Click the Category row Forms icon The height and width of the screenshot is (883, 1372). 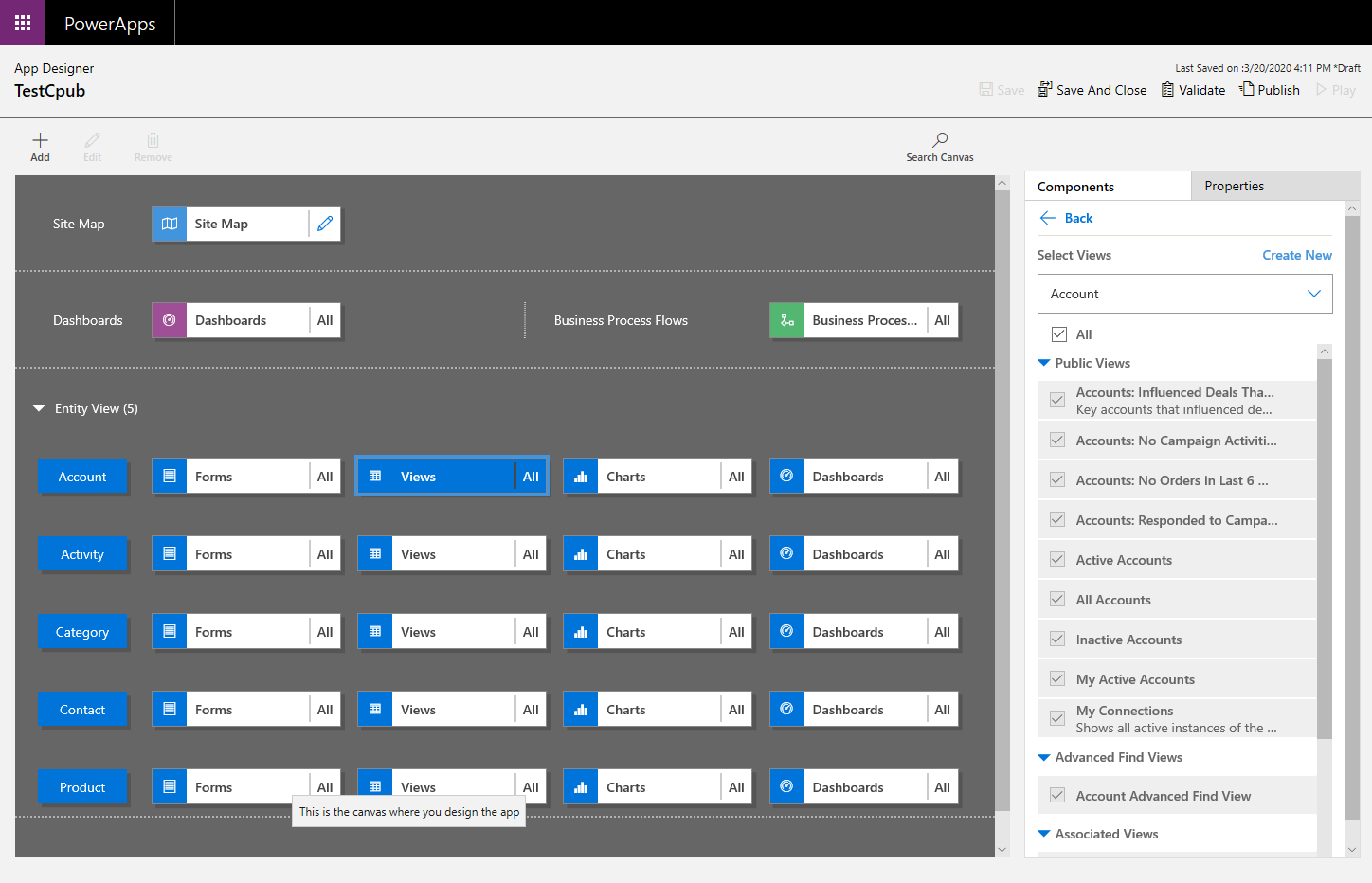pyautogui.click(x=170, y=632)
